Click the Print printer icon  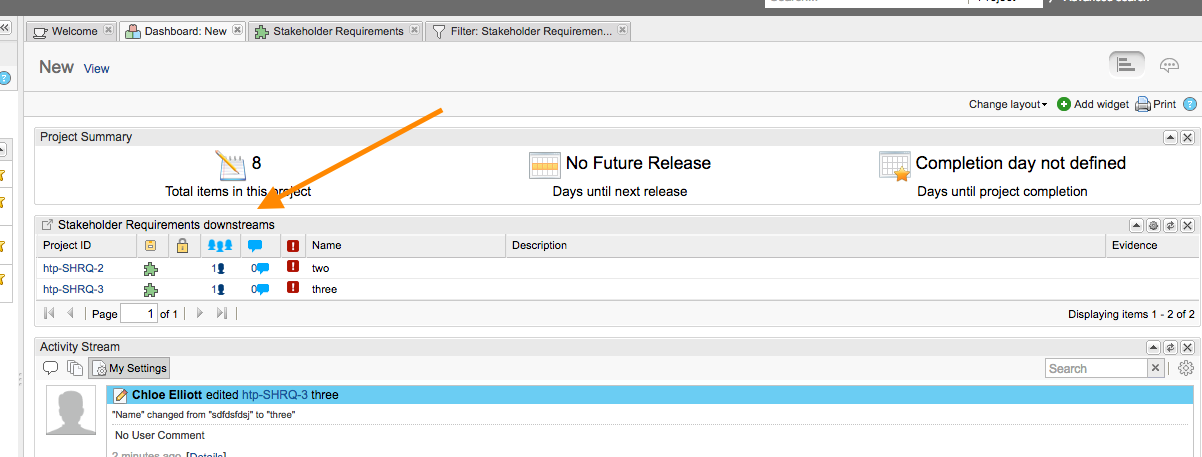tap(1143, 104)
